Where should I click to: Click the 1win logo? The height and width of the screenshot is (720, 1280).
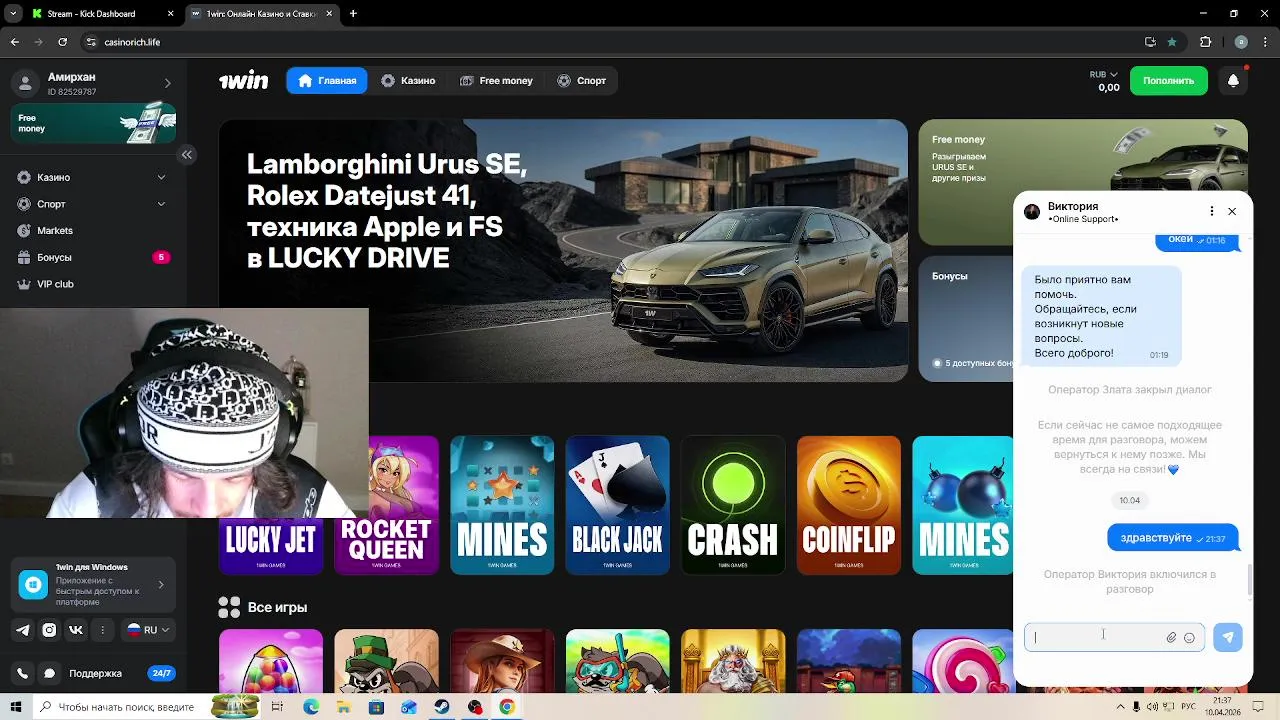(x=243, y=81)
